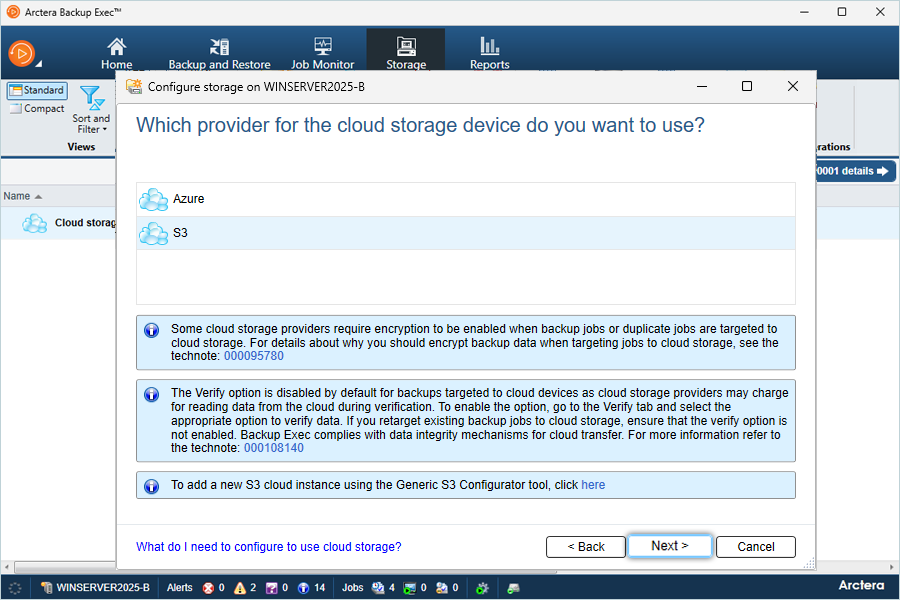This screenshot has width=900, height=600.
Task: Switch to Backup and Restore tab
Action: (219, 53)
